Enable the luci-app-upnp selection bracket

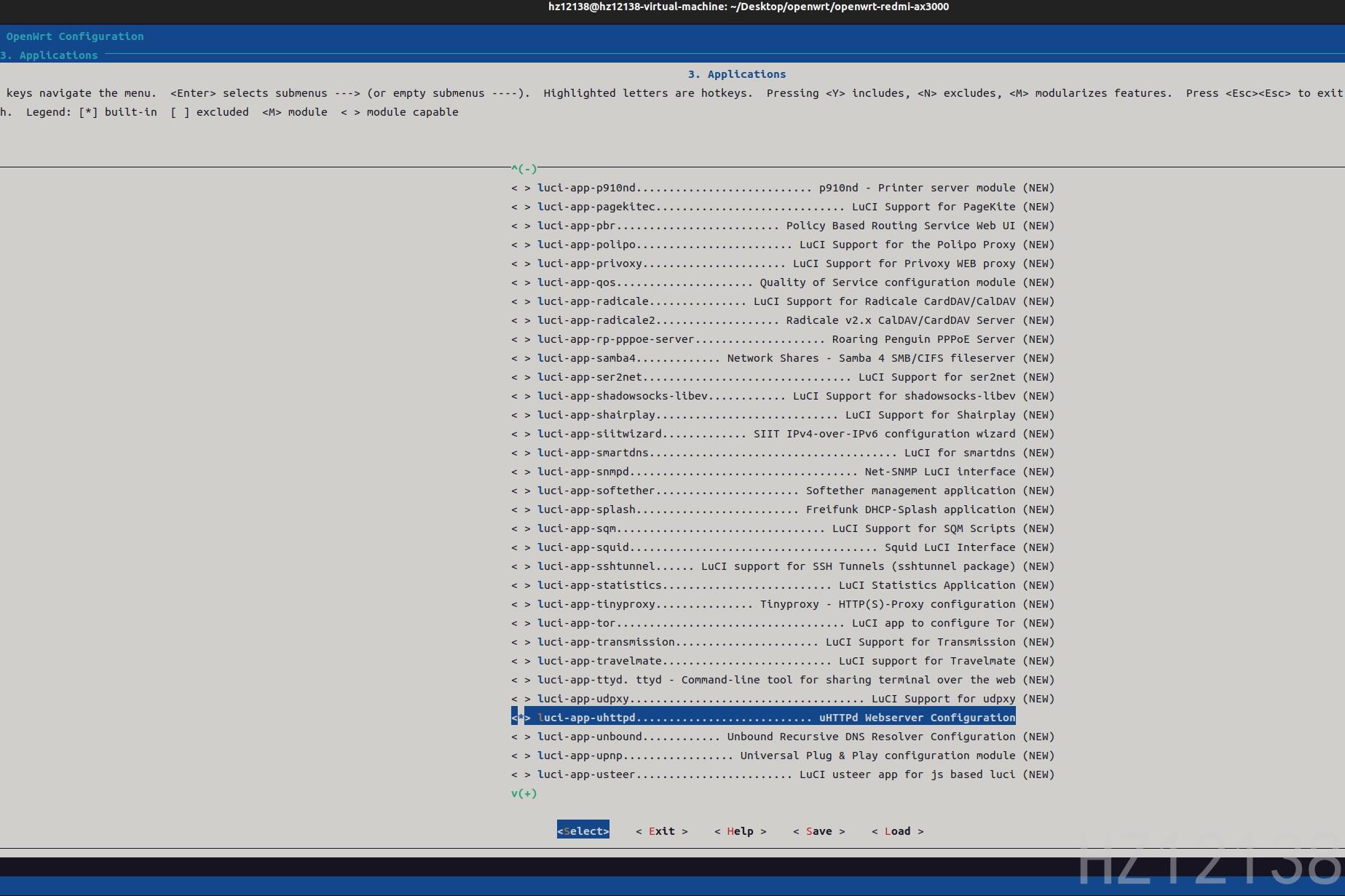[521, 756]
